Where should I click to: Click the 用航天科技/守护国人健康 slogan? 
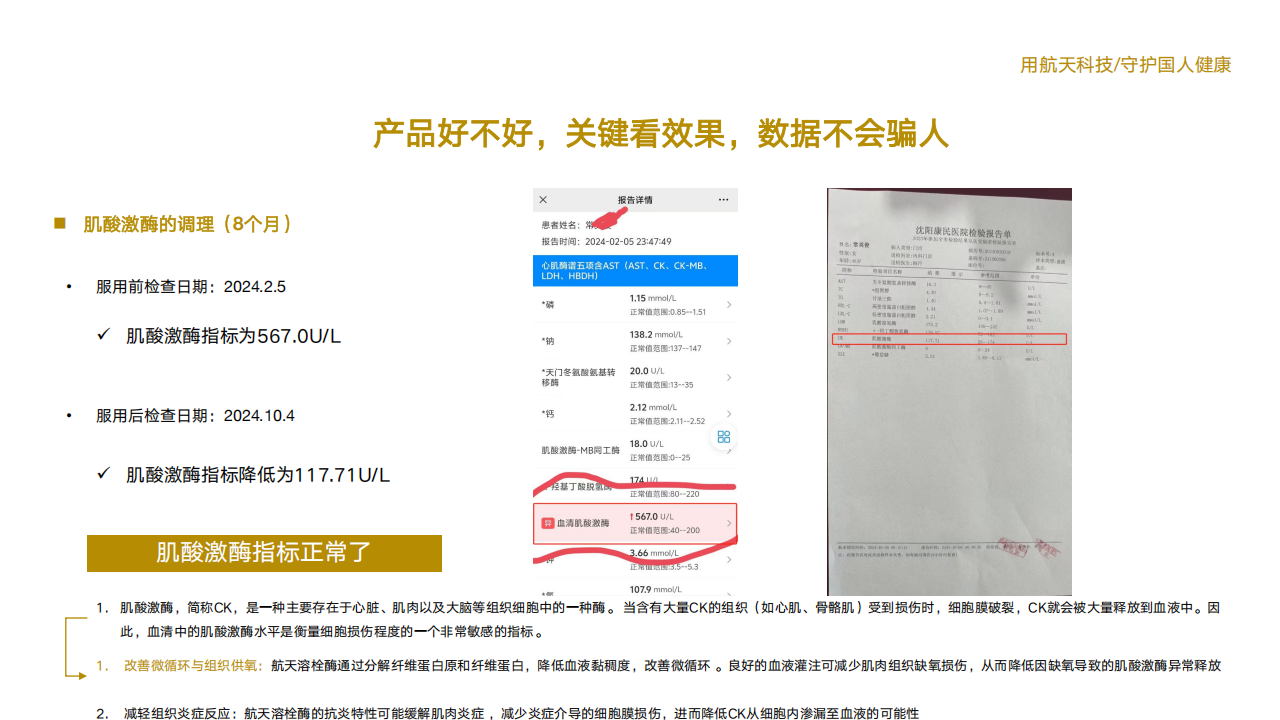tap(1126, 65)
